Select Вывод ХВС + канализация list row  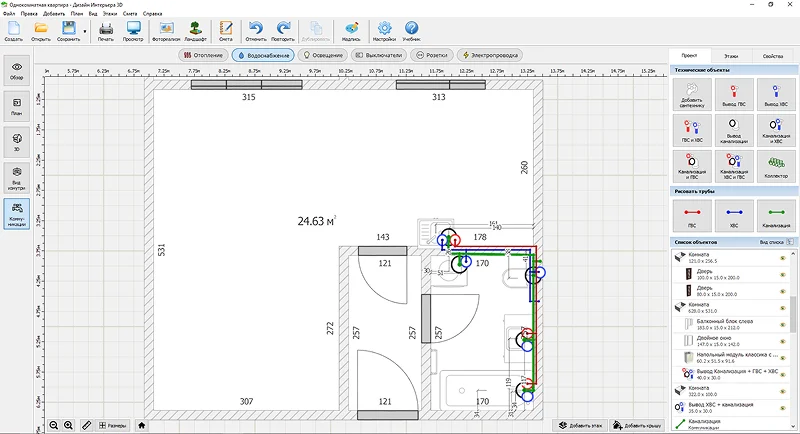[731, 407]
